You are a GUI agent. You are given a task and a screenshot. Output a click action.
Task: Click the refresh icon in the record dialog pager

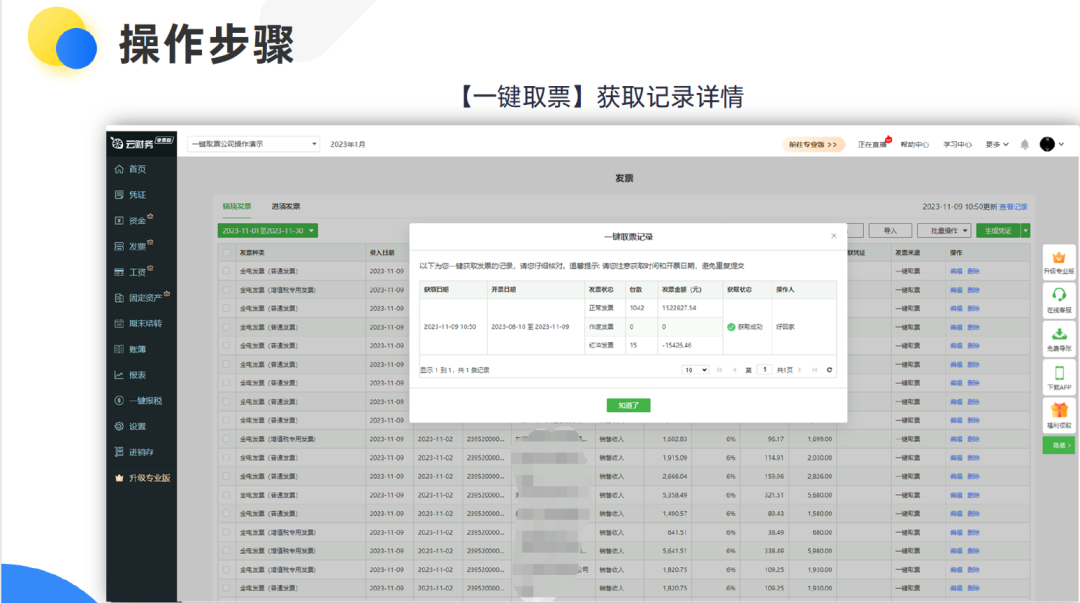[829, 370]
